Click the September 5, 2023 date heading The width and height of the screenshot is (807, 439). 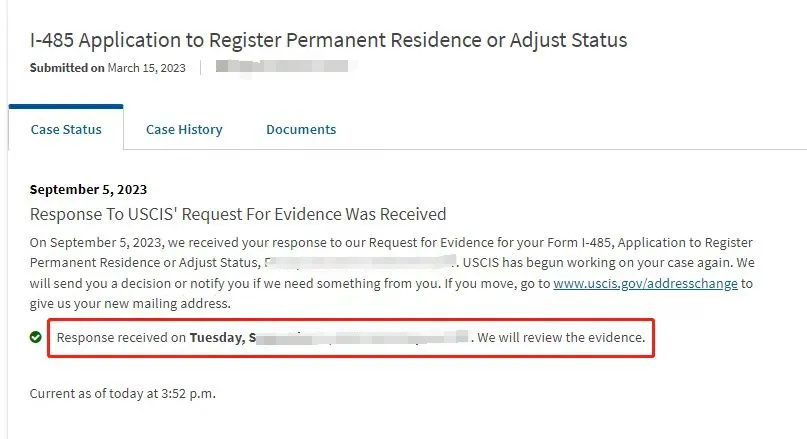coord(89,189)
